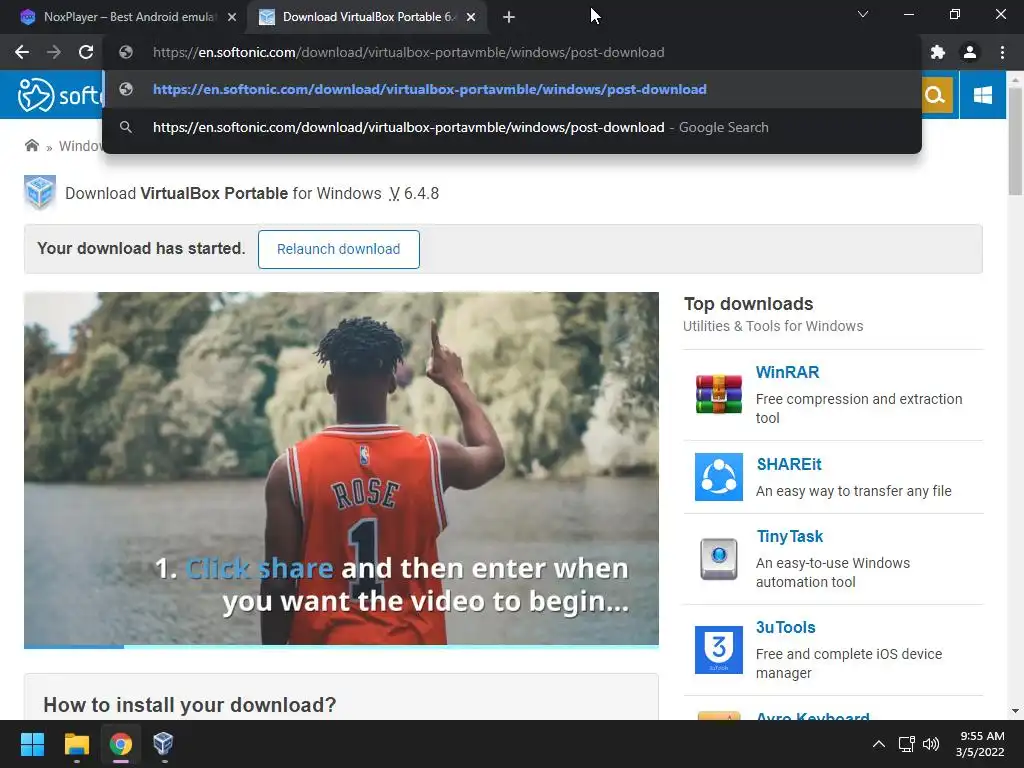The height and width of the screenshot is (768, 1024).
Task: Click the video advertisement thumbnail
Action: (x=341, y=468)
